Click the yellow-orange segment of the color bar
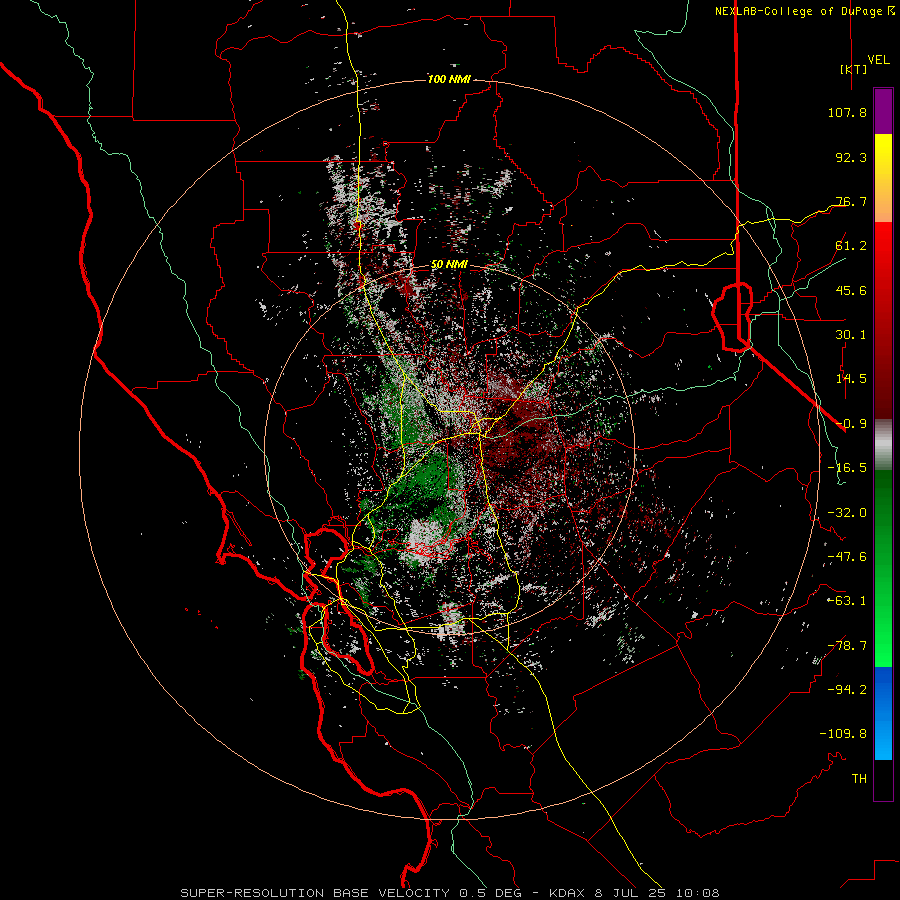 pyautogui.click(x=883, y=178)
